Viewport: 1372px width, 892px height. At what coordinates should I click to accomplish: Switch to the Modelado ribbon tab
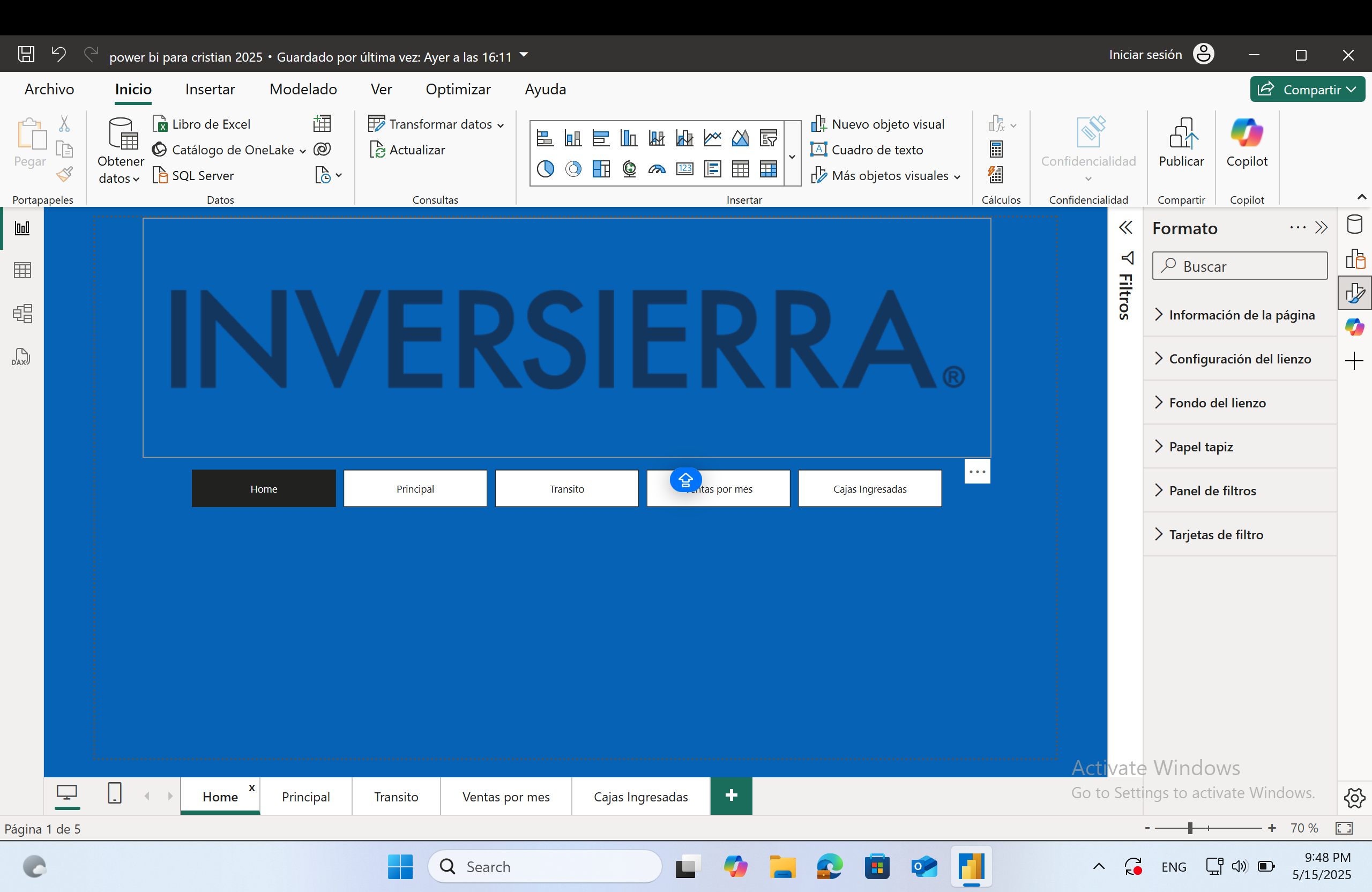303,90
